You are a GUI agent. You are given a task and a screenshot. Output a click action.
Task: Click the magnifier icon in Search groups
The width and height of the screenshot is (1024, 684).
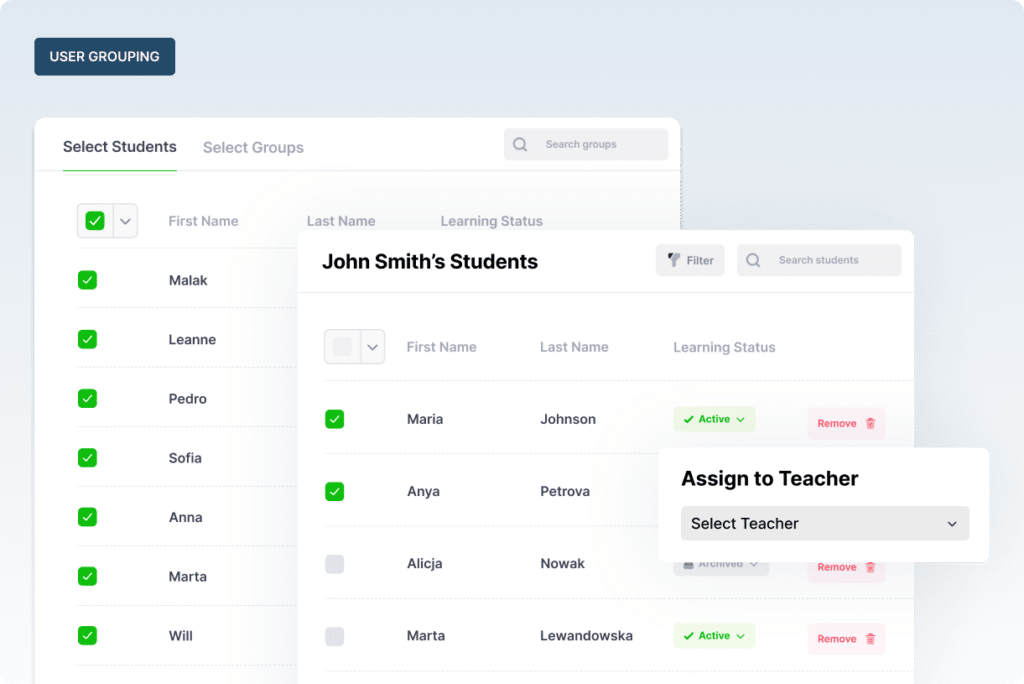coord(520,144)
